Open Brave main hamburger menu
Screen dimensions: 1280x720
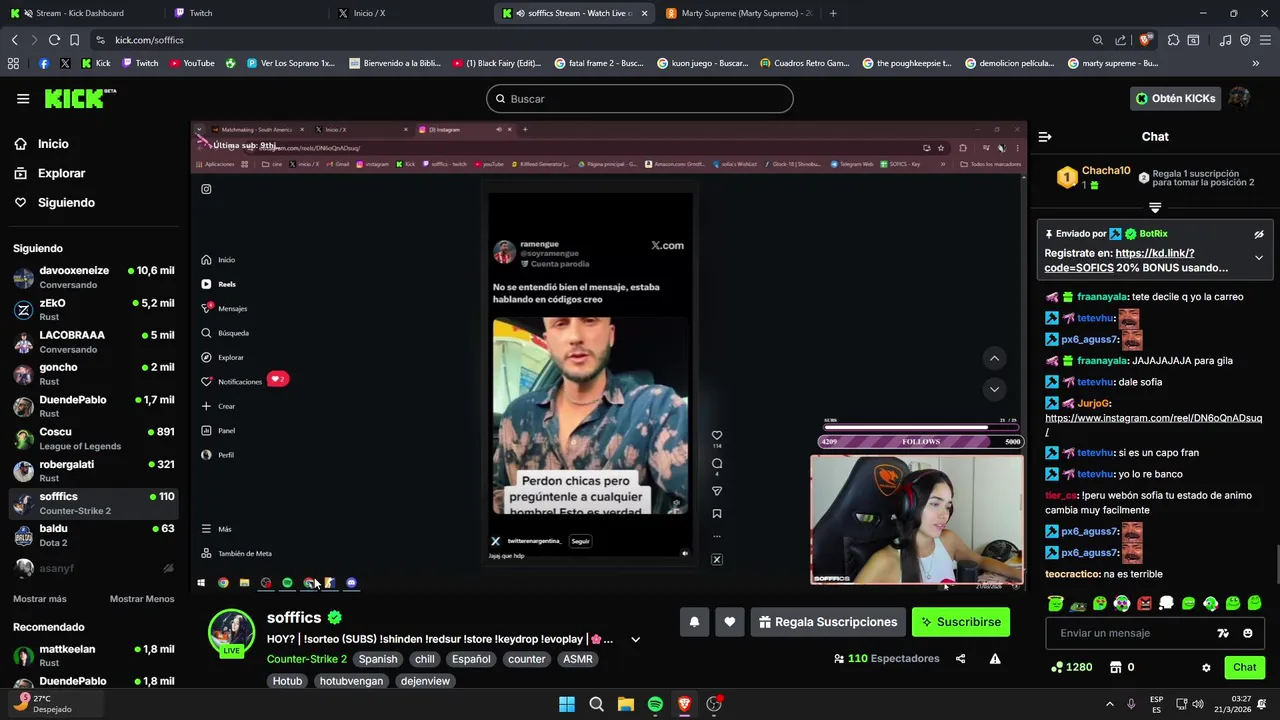pyautogui.click(x=1264, y=40)
